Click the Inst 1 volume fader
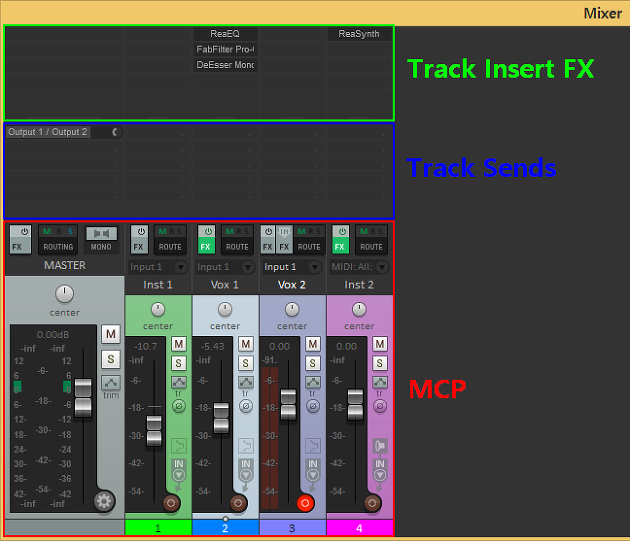This screenshot has height=541, width=630. point(154,431)
